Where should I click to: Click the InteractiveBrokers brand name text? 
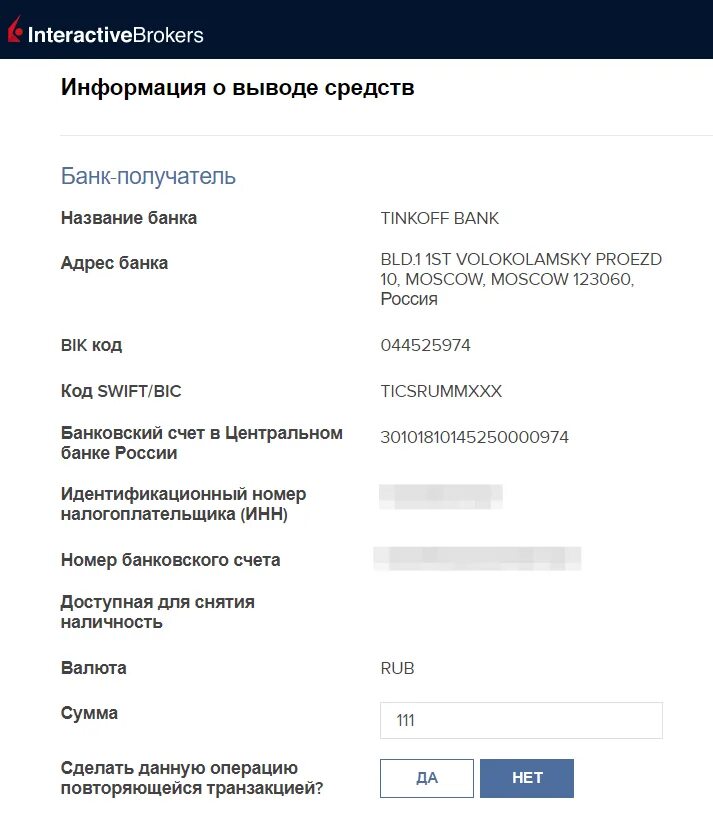[x=116, y=35]
